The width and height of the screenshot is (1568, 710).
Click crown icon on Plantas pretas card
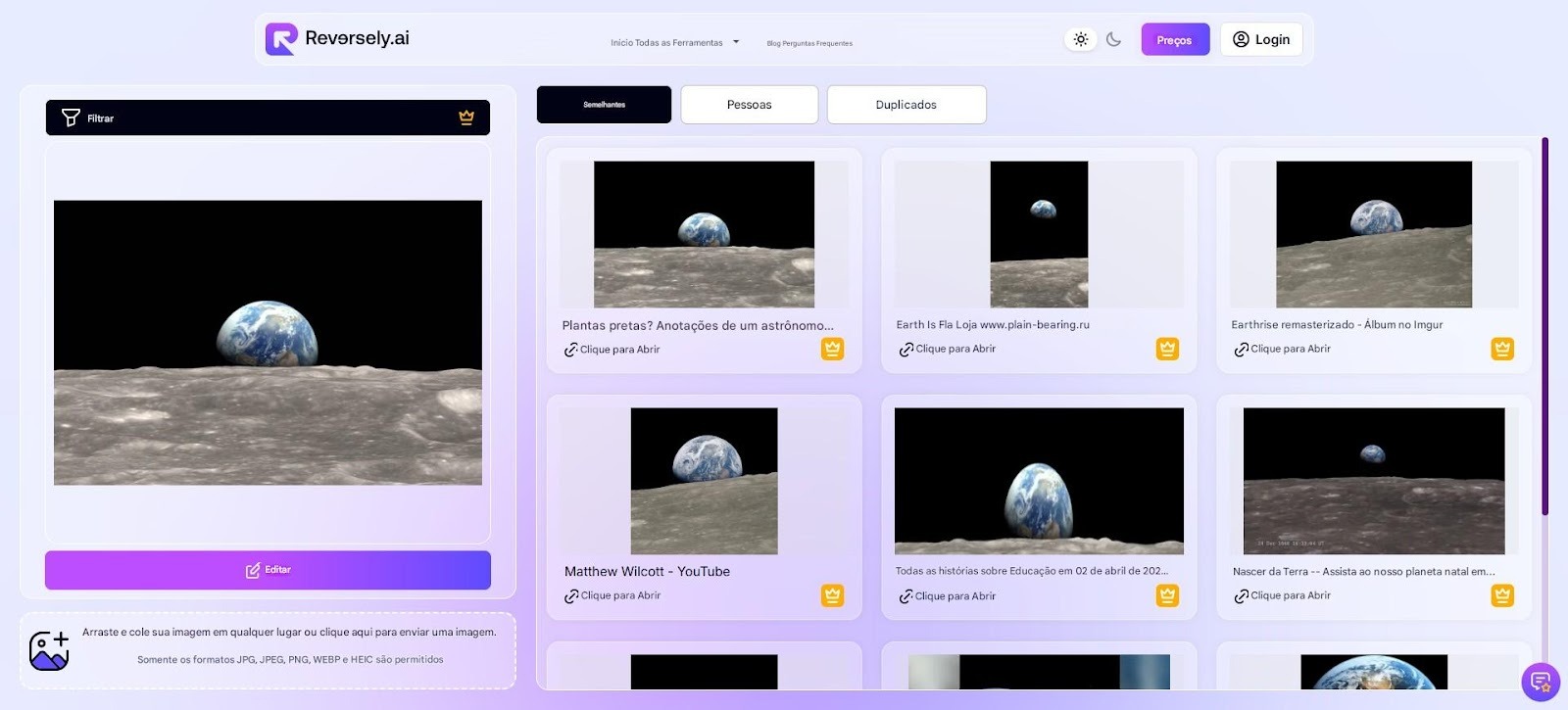pyautogui.click(x=832, y=349)
